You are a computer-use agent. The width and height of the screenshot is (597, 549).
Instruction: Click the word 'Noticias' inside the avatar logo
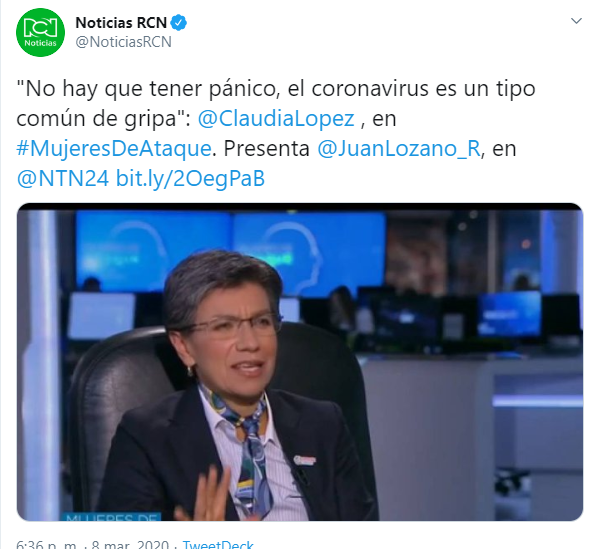click(40, 43)
